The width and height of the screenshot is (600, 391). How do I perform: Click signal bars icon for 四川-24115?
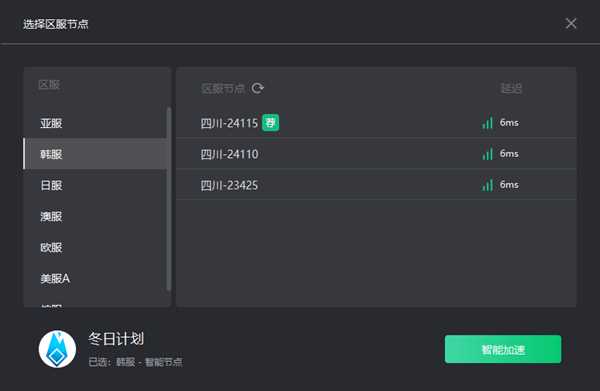[488, 123]
